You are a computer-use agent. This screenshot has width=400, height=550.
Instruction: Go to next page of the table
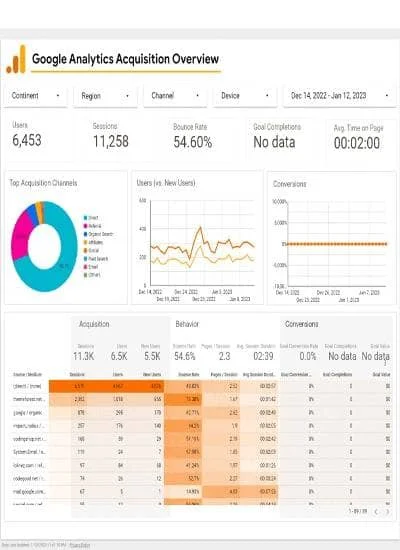pyautogui.click(x=387, y=512)
